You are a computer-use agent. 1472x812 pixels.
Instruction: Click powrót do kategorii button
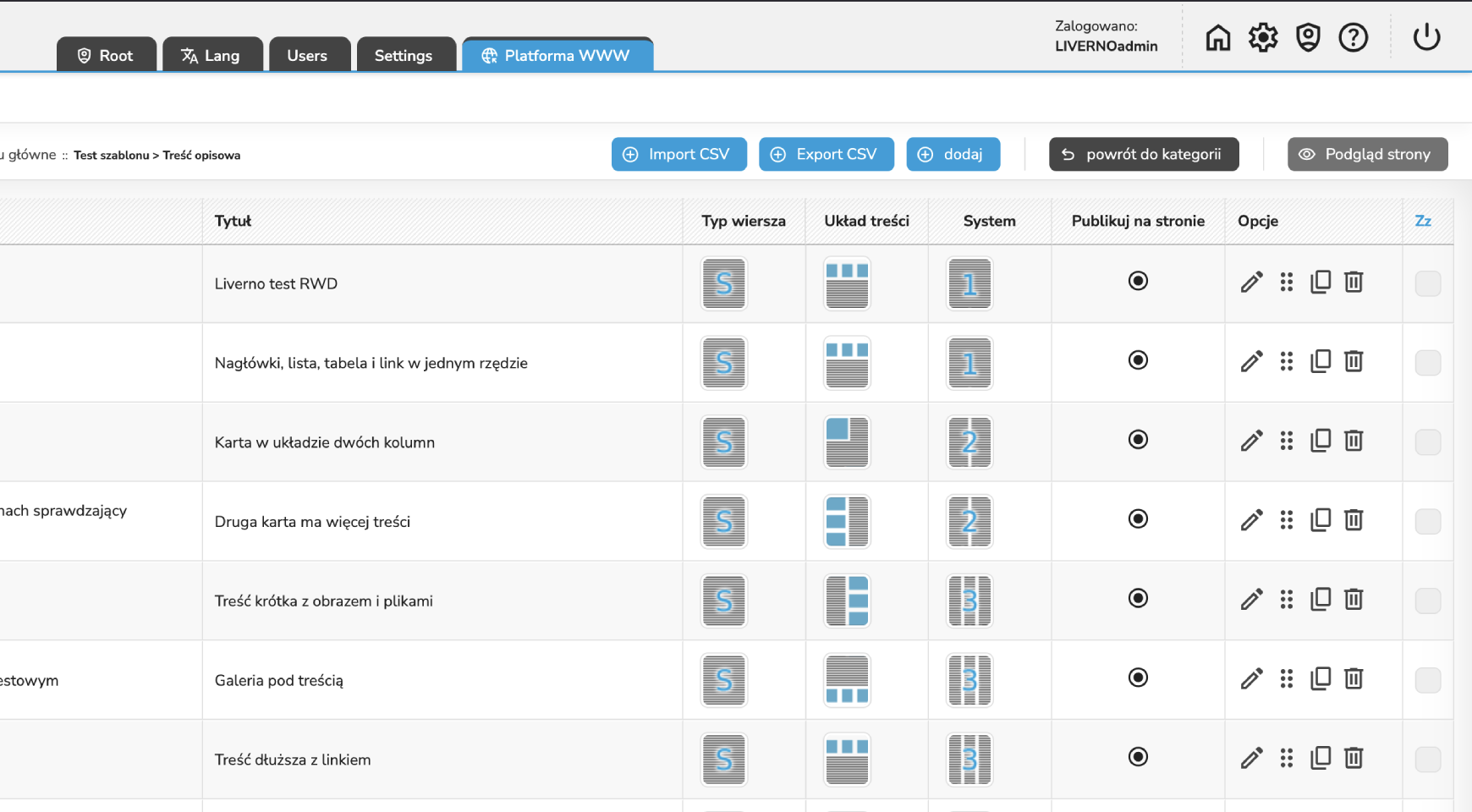point(1144,154)
